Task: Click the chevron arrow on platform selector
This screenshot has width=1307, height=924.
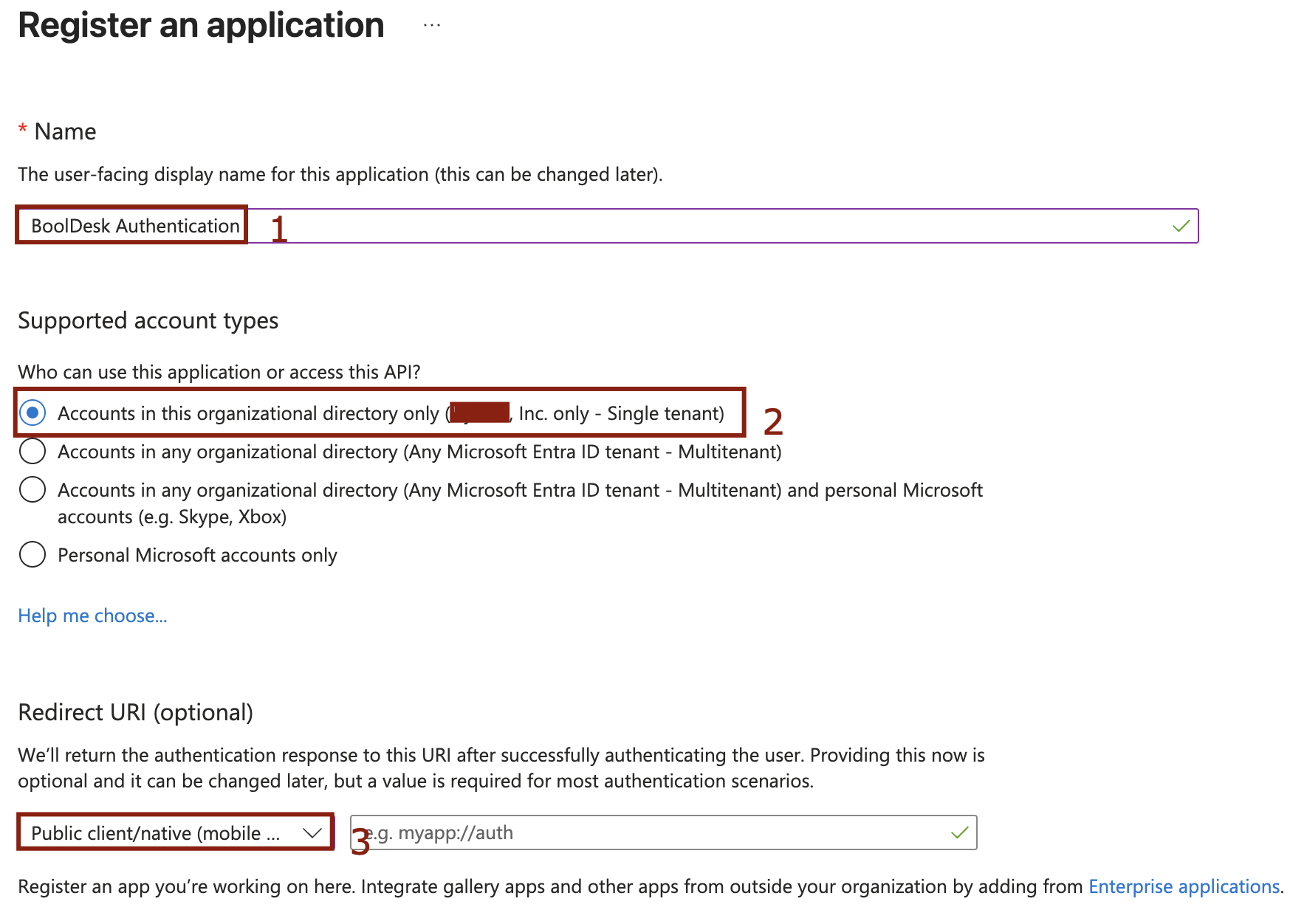Action: point(312,832)
